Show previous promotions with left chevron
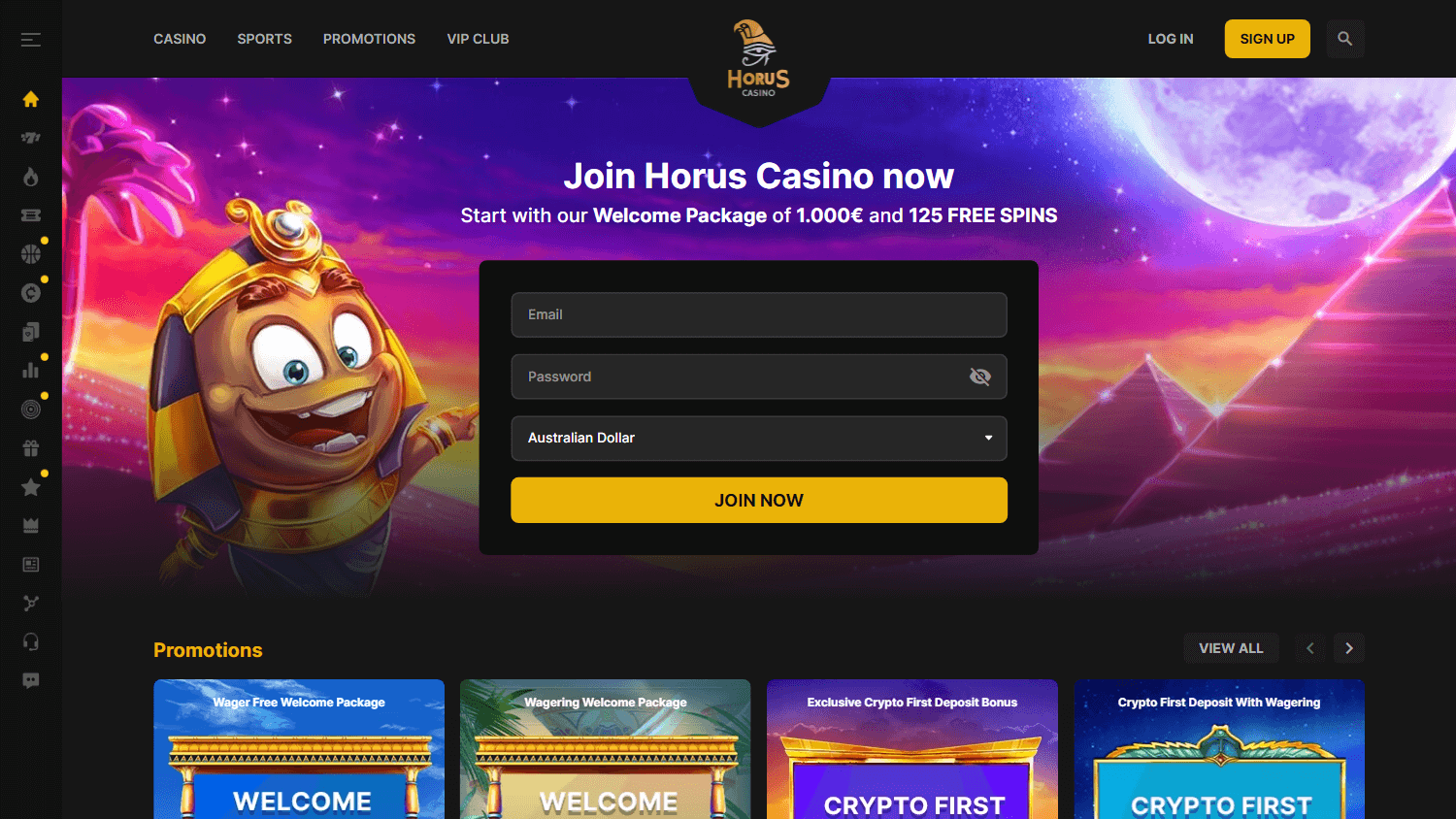This screenshot has height=819, width=1456. pos(1310,648)
